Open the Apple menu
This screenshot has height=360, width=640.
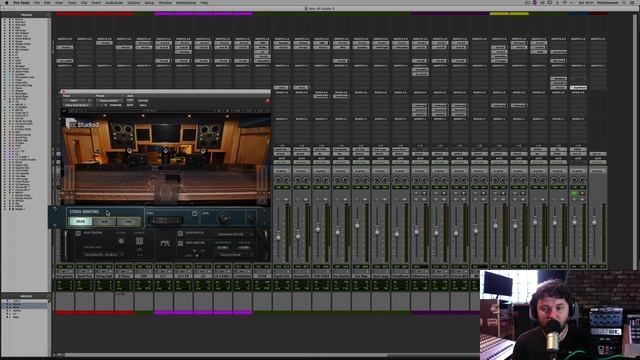point(7,2)
